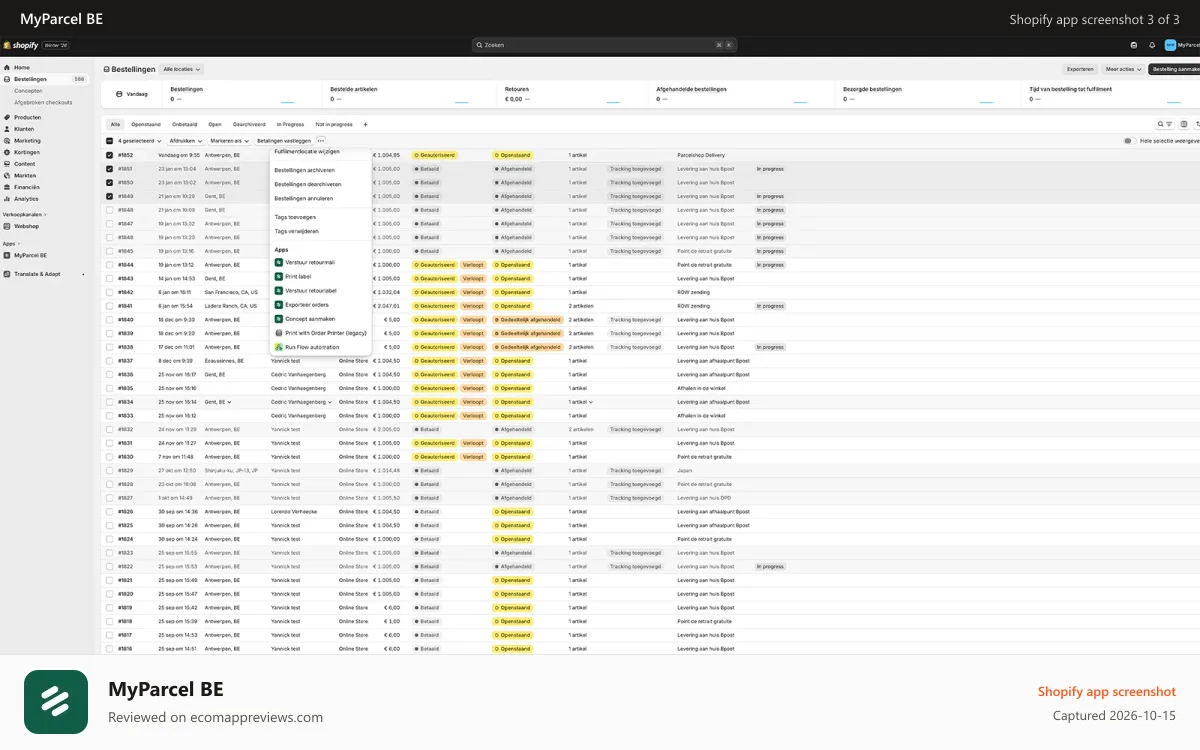Switch to the Gearchiveerd tab
Image resolution: width=1200 pixels, height=750 pixels.
pyautogui.click(x=249, y=124)
